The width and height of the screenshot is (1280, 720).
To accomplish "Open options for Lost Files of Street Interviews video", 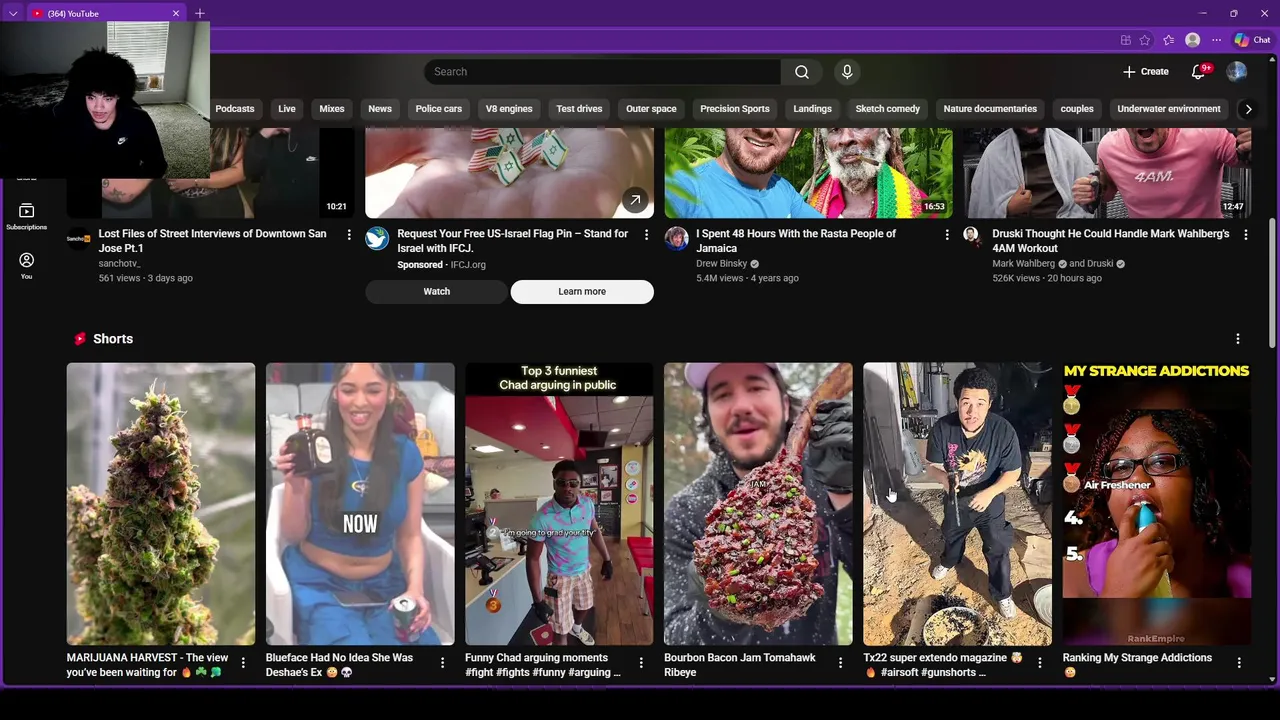I will pyautogui.click(x=349, y=234).
